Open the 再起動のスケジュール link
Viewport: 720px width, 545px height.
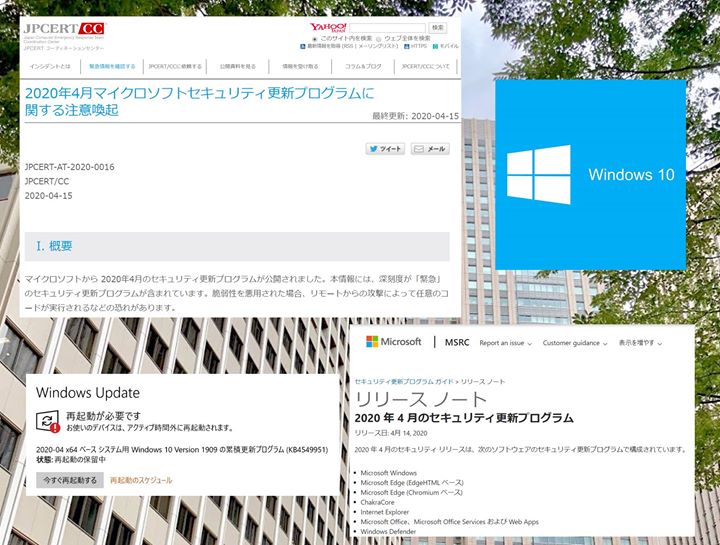pos(141,480)
